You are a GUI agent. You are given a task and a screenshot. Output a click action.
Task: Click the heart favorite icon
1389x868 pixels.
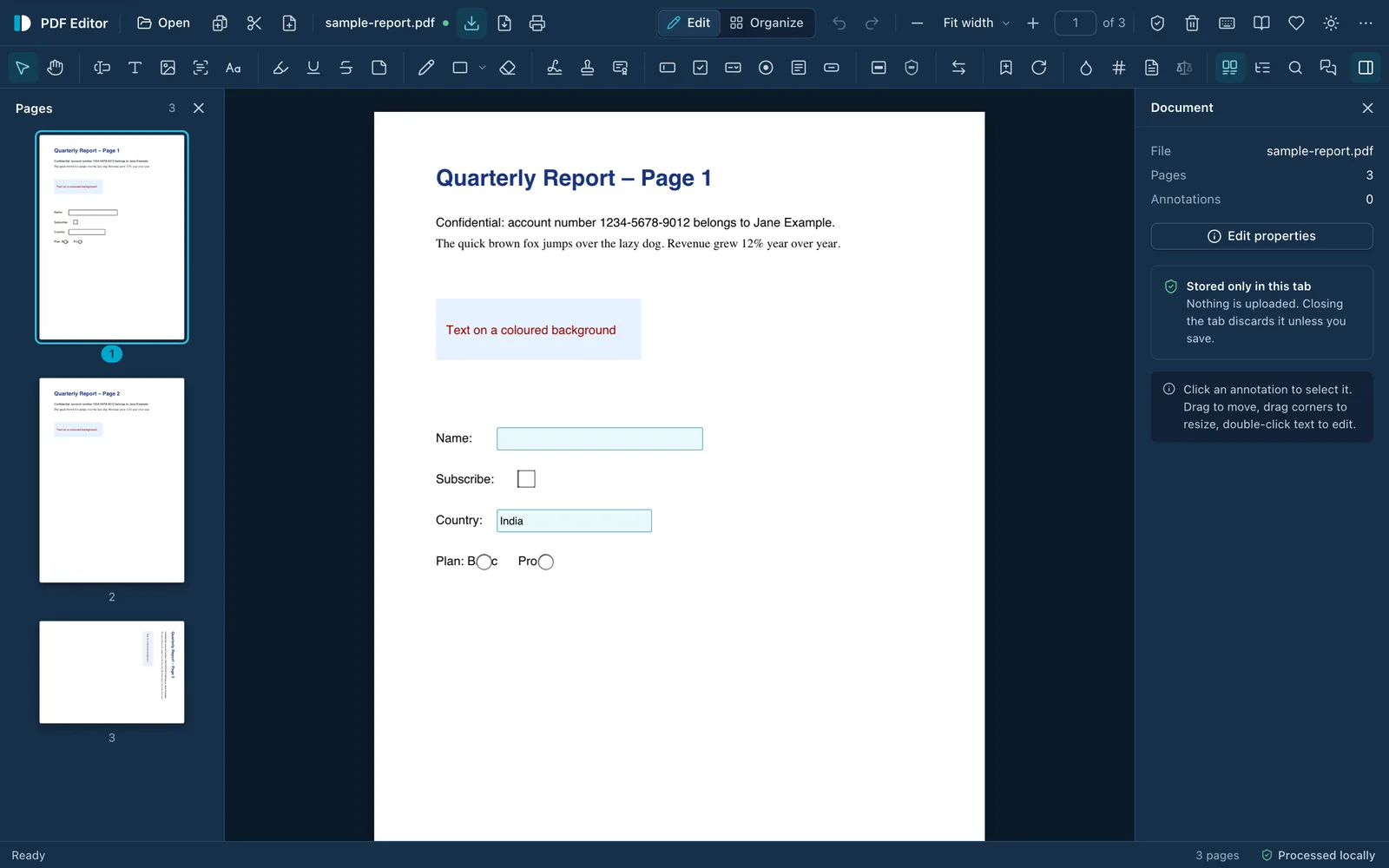pyautogui.click(x=1296, y=23)
